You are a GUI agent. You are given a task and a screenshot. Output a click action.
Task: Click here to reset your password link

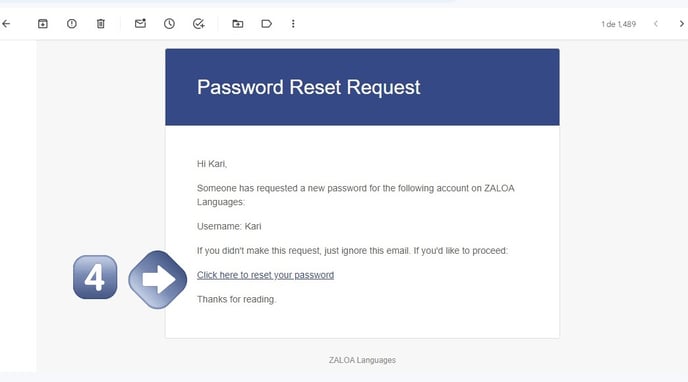(265, 275)
